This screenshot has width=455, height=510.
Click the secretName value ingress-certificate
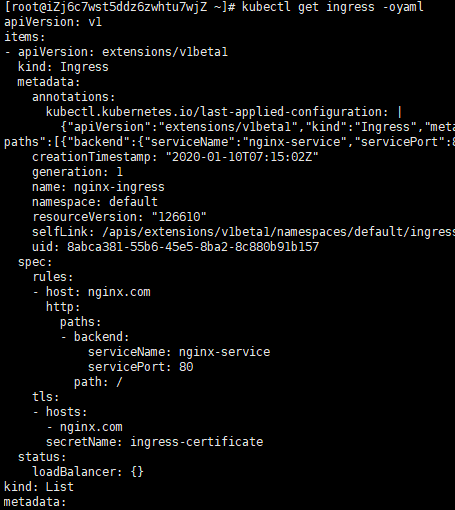coord(196,442)
